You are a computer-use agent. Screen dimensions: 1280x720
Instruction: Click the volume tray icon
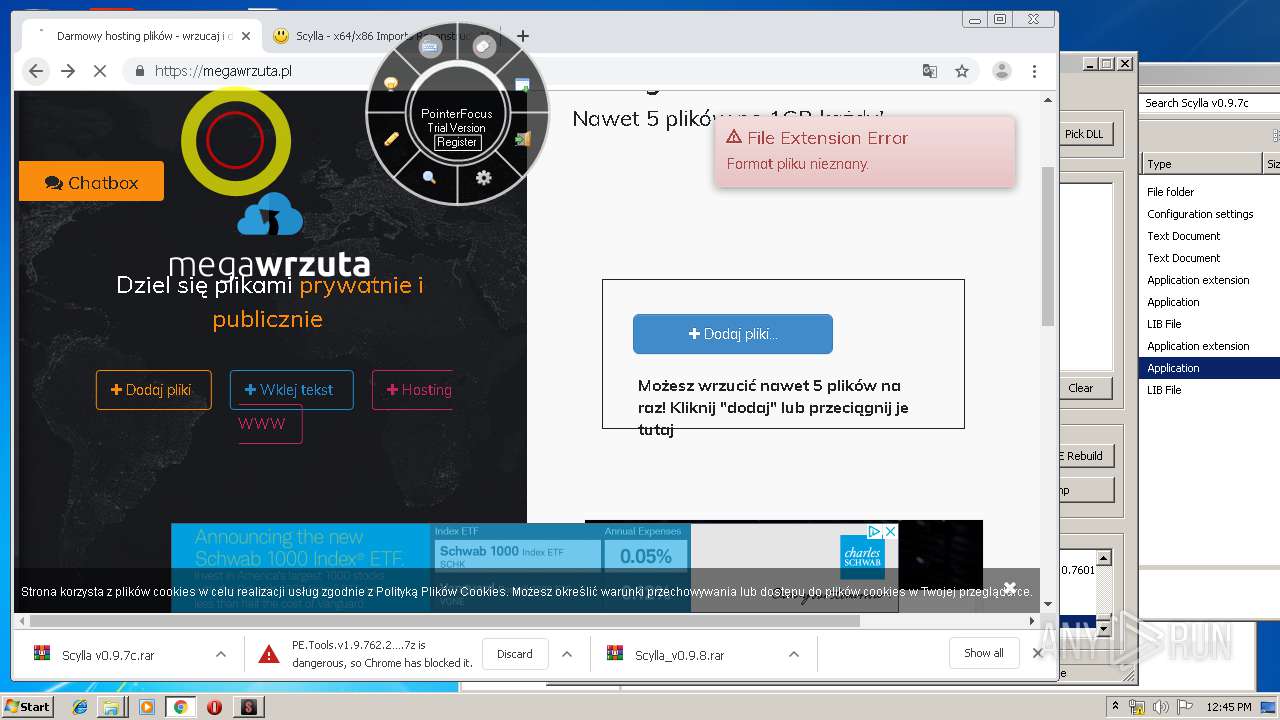pyautogui.click(x=1160, y=707)
